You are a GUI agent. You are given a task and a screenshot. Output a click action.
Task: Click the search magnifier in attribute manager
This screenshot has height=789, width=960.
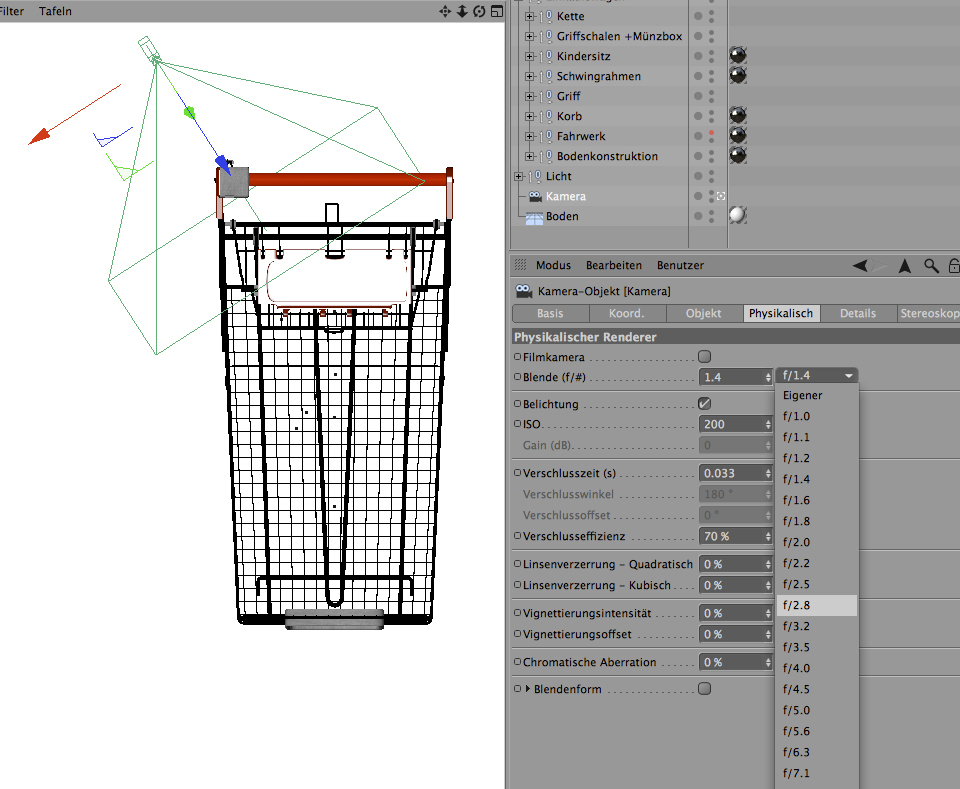pos(931,265)
